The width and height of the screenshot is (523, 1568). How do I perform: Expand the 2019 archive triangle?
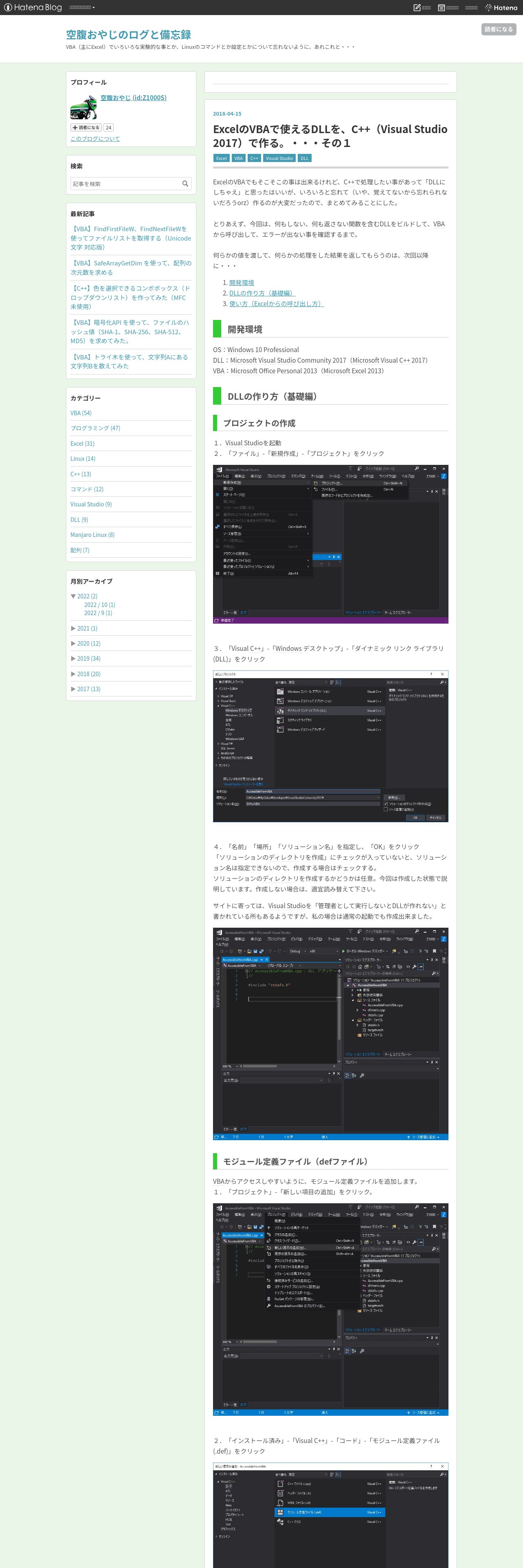point(73,659)
